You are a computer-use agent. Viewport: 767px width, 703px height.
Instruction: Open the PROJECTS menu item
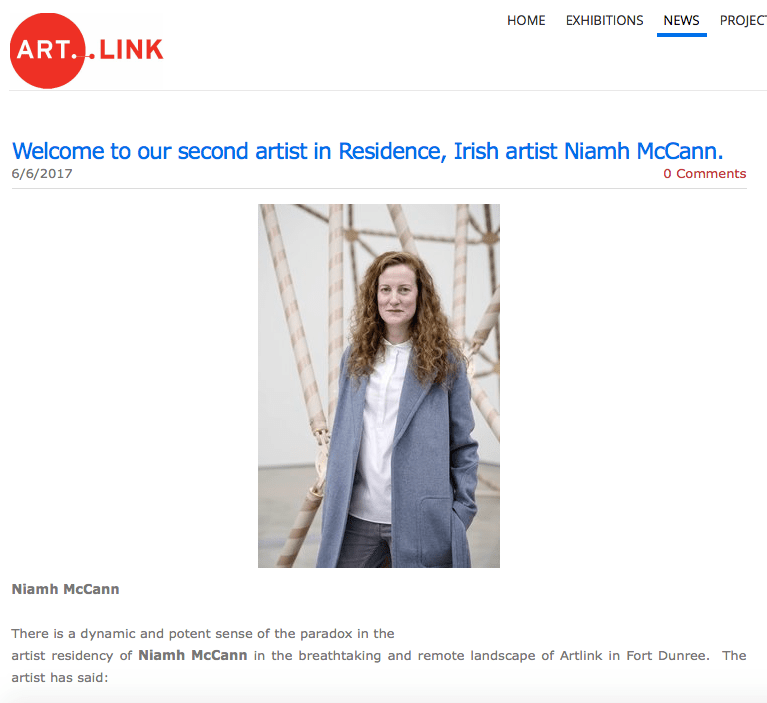pos(743,21)
